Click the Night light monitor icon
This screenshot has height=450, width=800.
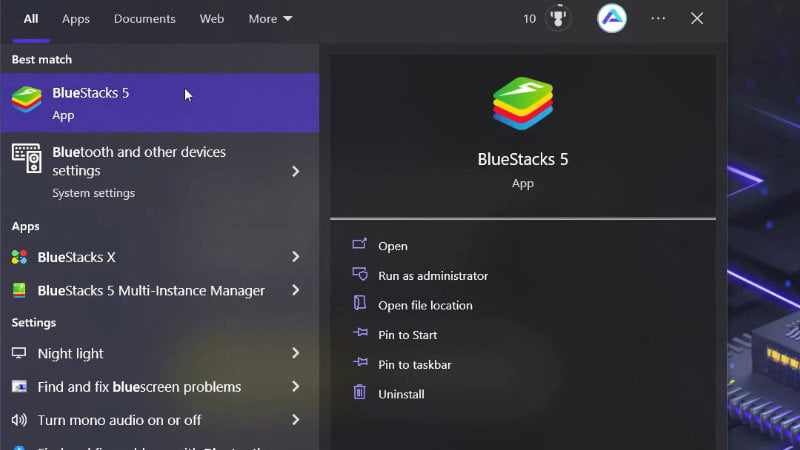pyautogui.click(x=19, y=354)
